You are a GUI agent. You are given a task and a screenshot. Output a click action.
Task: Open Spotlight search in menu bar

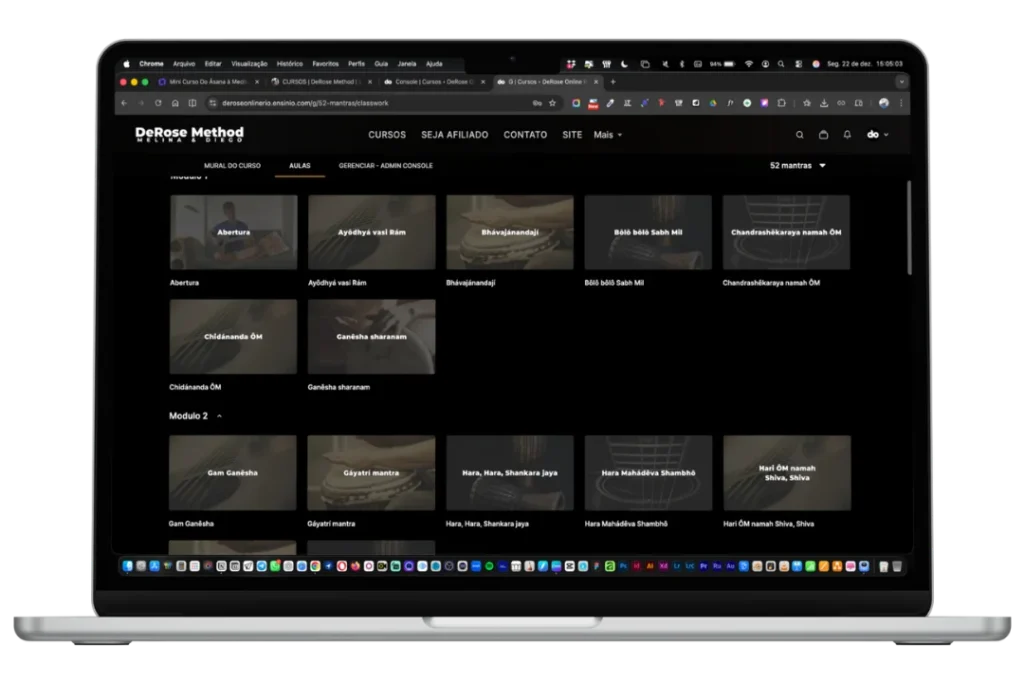[x=781, y=64]
